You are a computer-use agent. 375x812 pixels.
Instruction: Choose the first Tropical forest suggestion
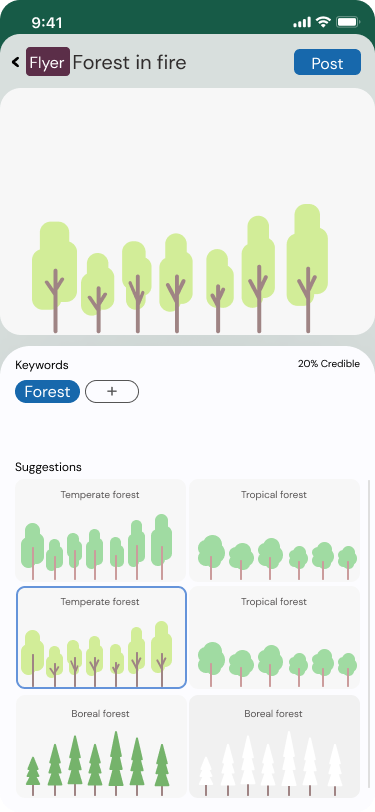tap(274, 530)
